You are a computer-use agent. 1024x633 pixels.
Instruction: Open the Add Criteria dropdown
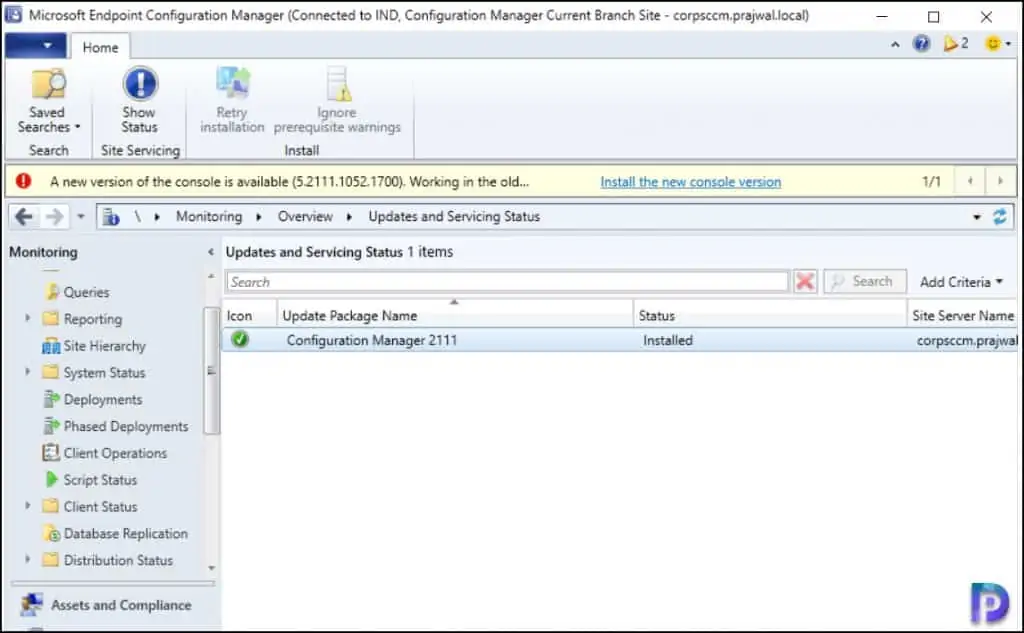[x=961, y=282]
